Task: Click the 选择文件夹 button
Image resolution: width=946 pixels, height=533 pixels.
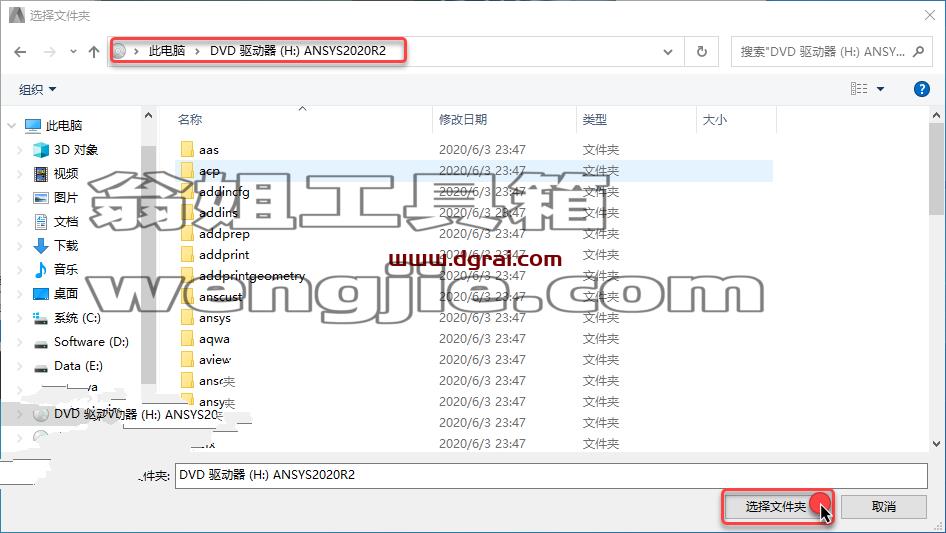Action: click(776, 506)
